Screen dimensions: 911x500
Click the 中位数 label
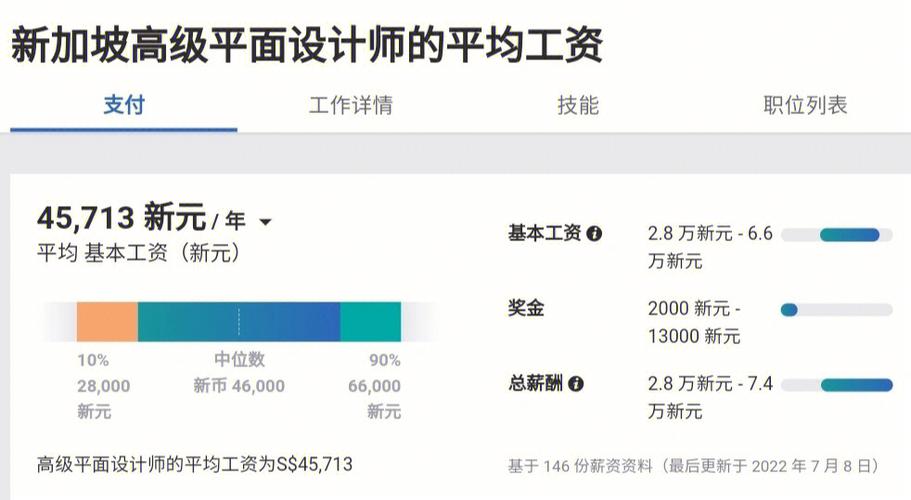pos(239,359)
